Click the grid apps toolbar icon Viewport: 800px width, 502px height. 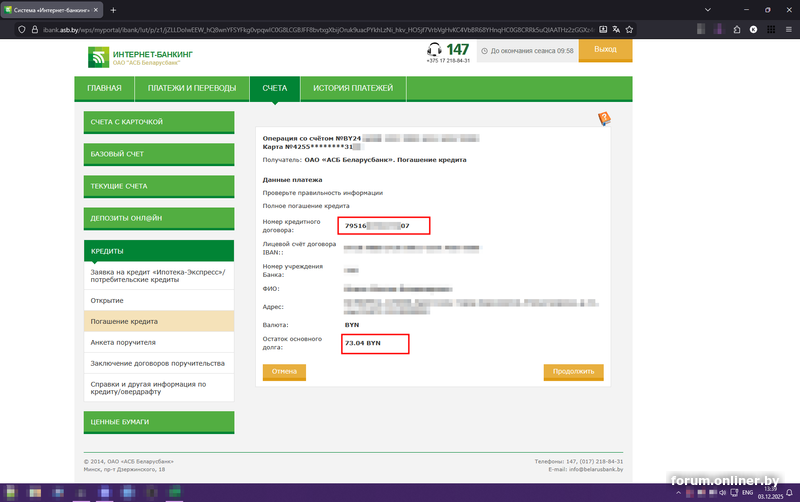point(771,30)
